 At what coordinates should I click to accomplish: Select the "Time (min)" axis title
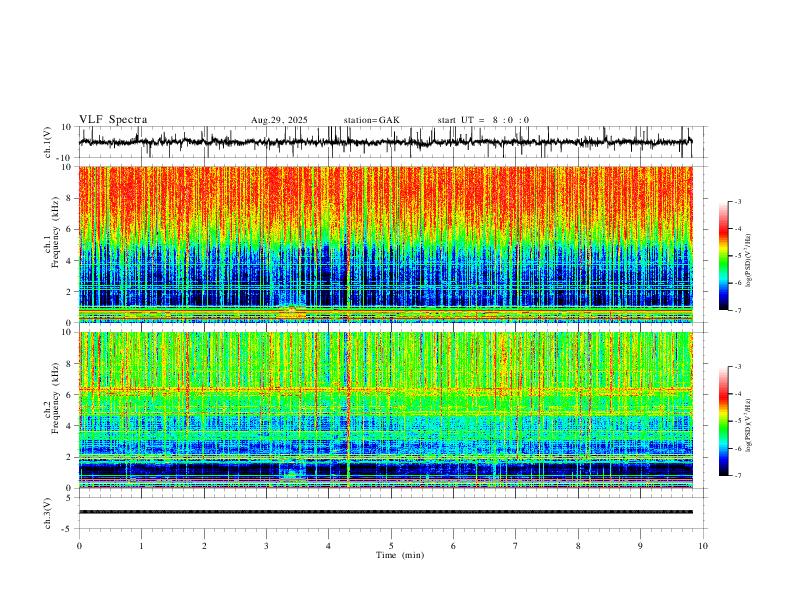tap(400, 555)
